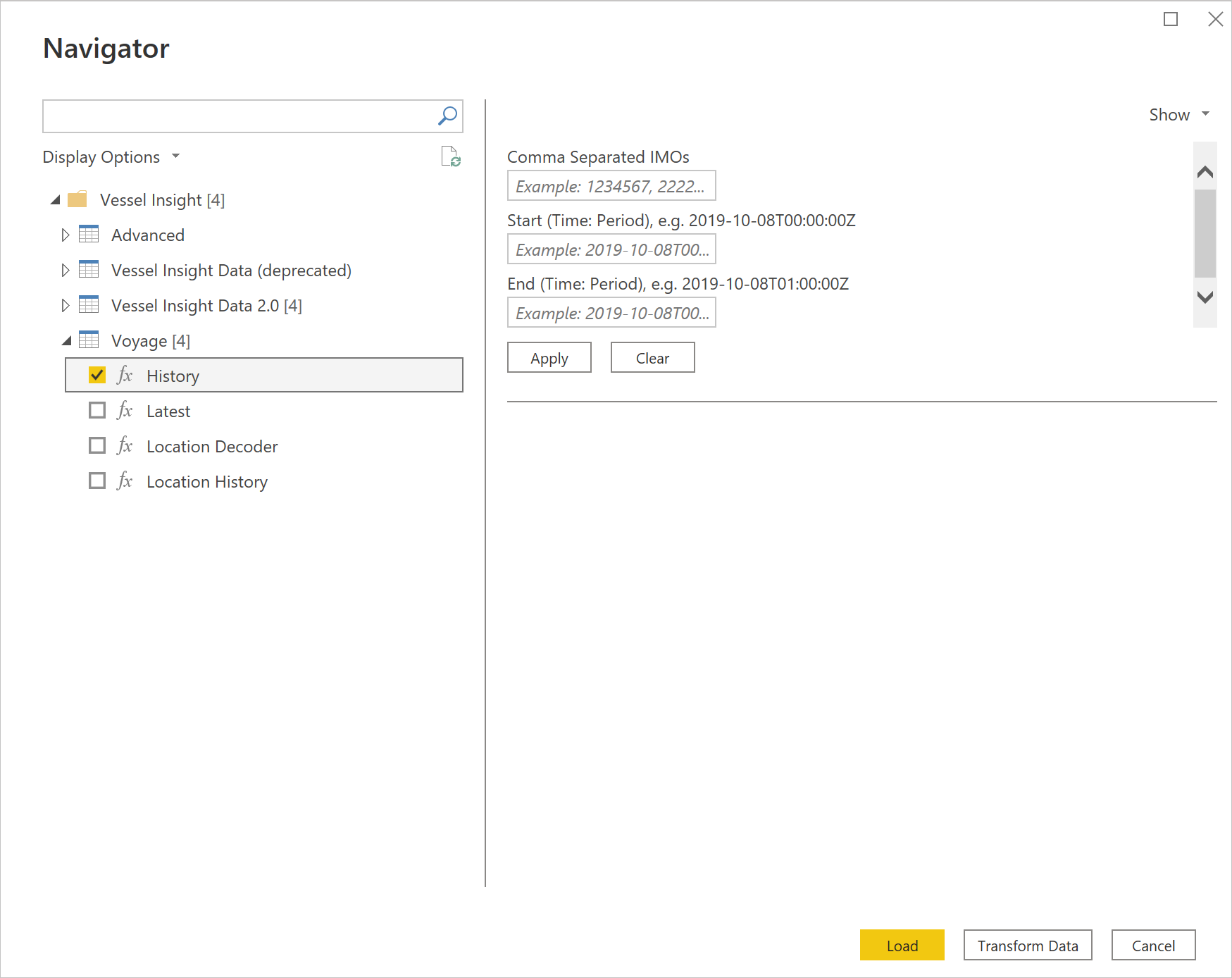
Task: Click the parameter scrollbar down arrow
Action: coord(1205,297)
